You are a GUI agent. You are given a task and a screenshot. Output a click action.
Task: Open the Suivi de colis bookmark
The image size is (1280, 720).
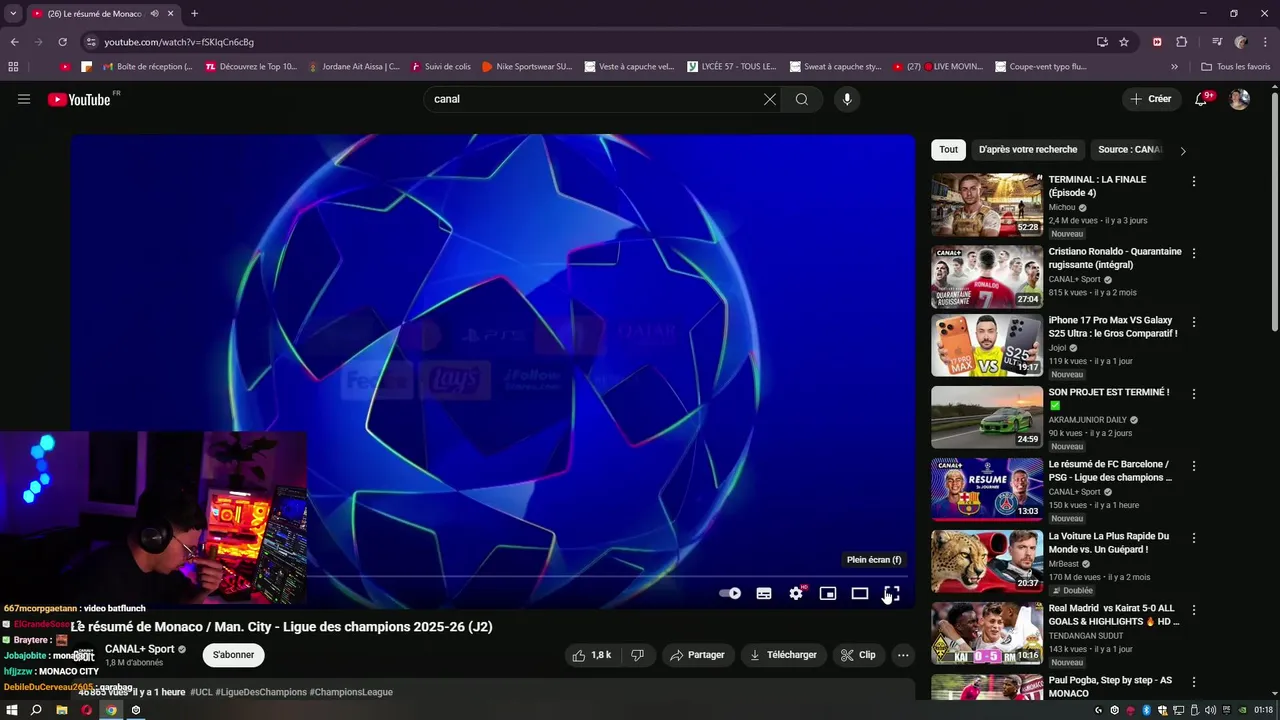click(x=440, y=67)
